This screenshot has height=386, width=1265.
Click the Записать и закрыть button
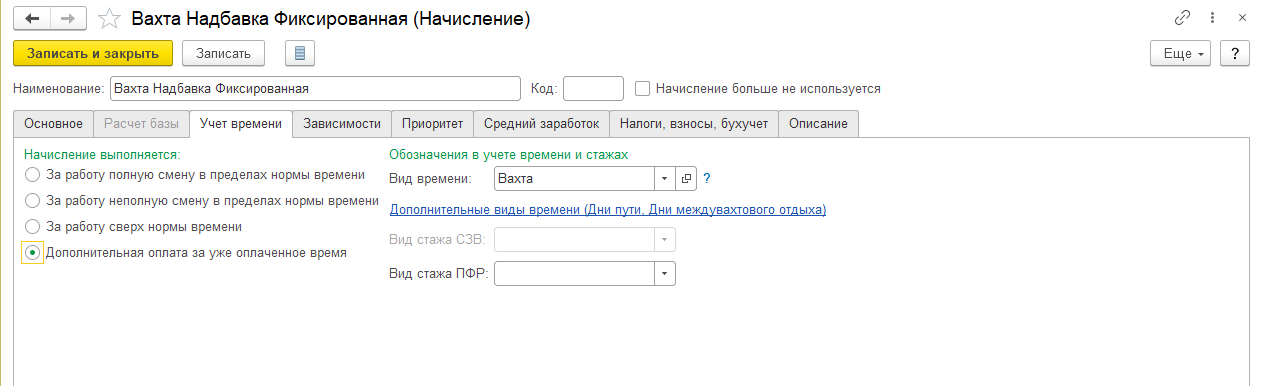93,53
